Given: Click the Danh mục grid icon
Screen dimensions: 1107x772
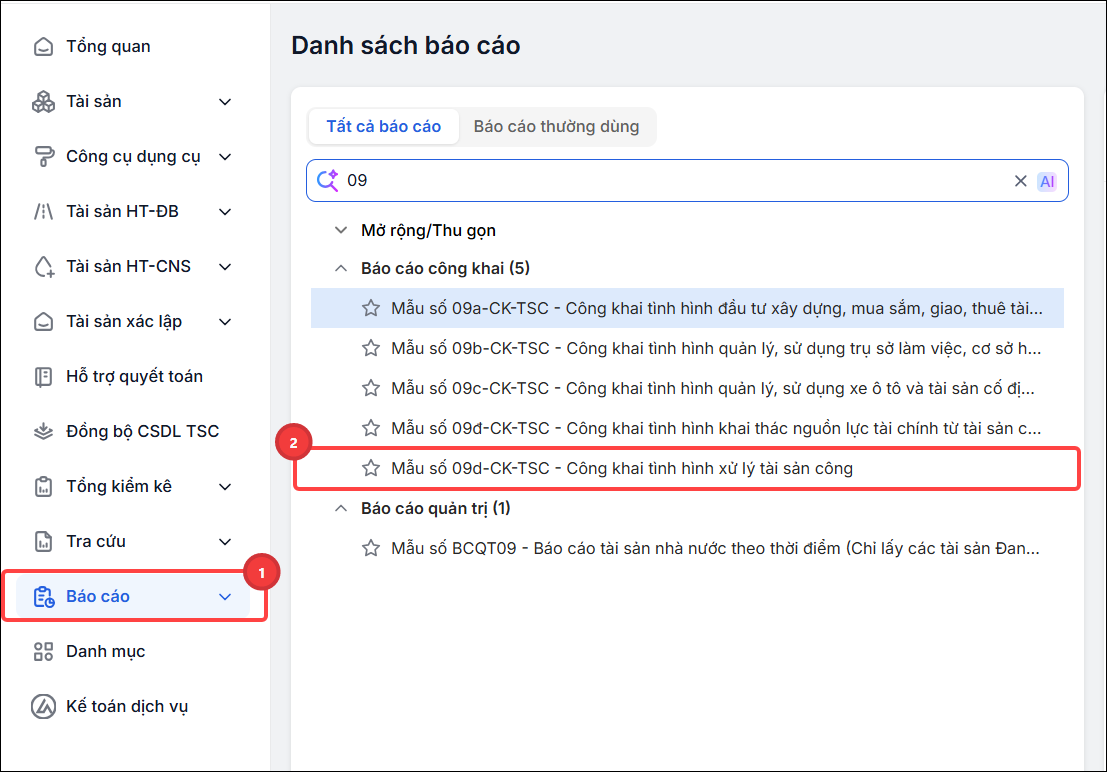Looking at the screenshot, I should pyautogui.click(x=43, y=651).
